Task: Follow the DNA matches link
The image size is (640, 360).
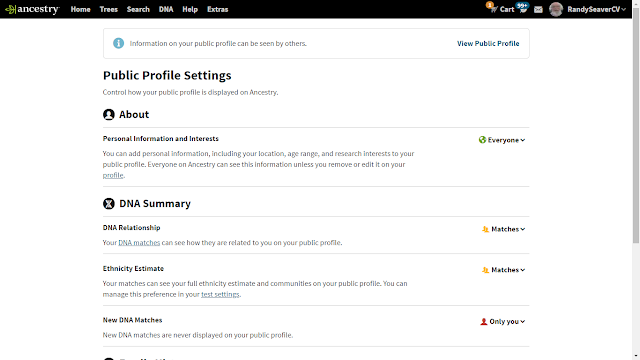Action: click(139, 242)
